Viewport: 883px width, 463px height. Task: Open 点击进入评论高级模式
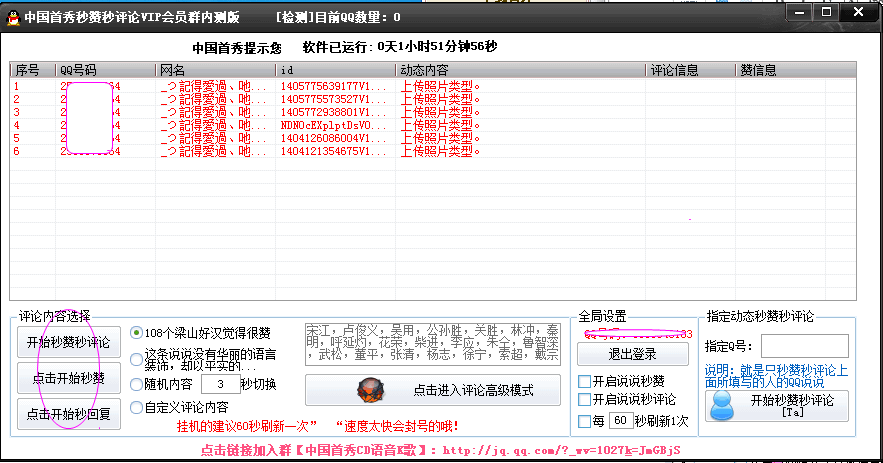[x=432, y=390]
